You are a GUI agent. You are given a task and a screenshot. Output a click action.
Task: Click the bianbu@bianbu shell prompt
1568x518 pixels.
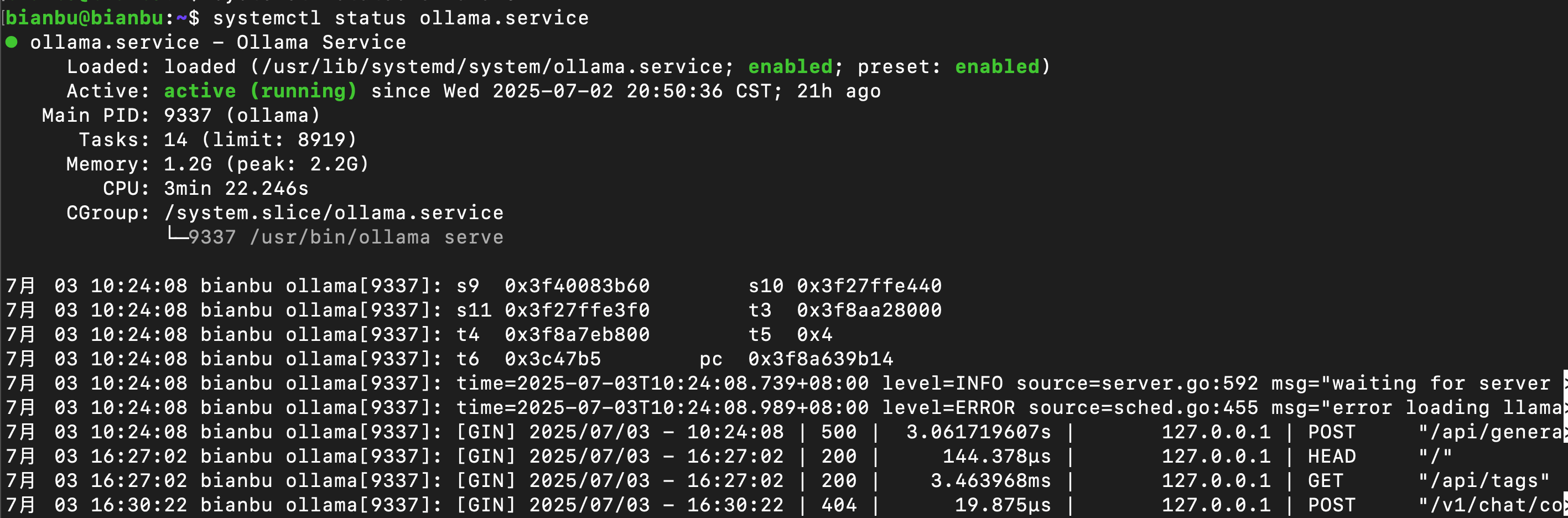click(x=84, y=18)
